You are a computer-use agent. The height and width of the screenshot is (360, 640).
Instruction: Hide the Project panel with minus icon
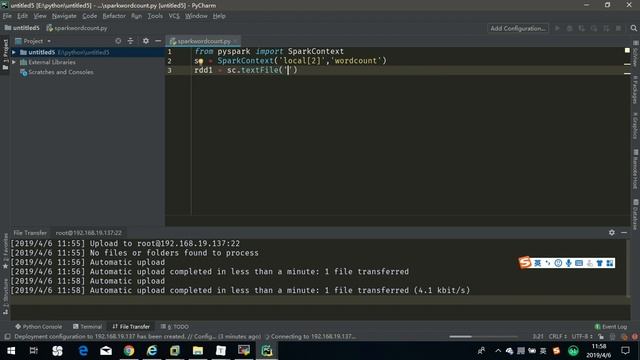[x=158, y=41]
